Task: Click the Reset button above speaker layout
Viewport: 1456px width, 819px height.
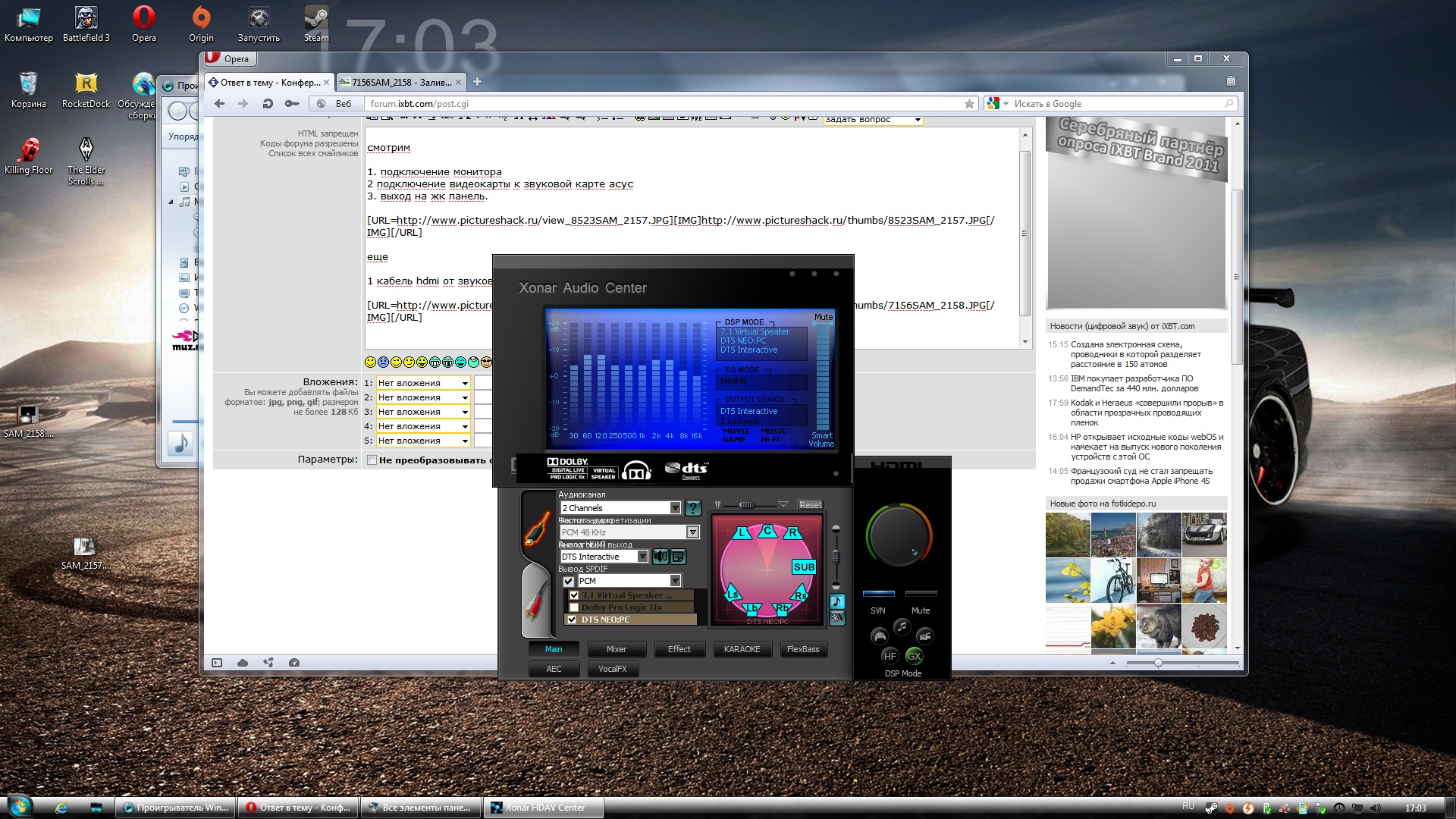Action: point(811,505)
